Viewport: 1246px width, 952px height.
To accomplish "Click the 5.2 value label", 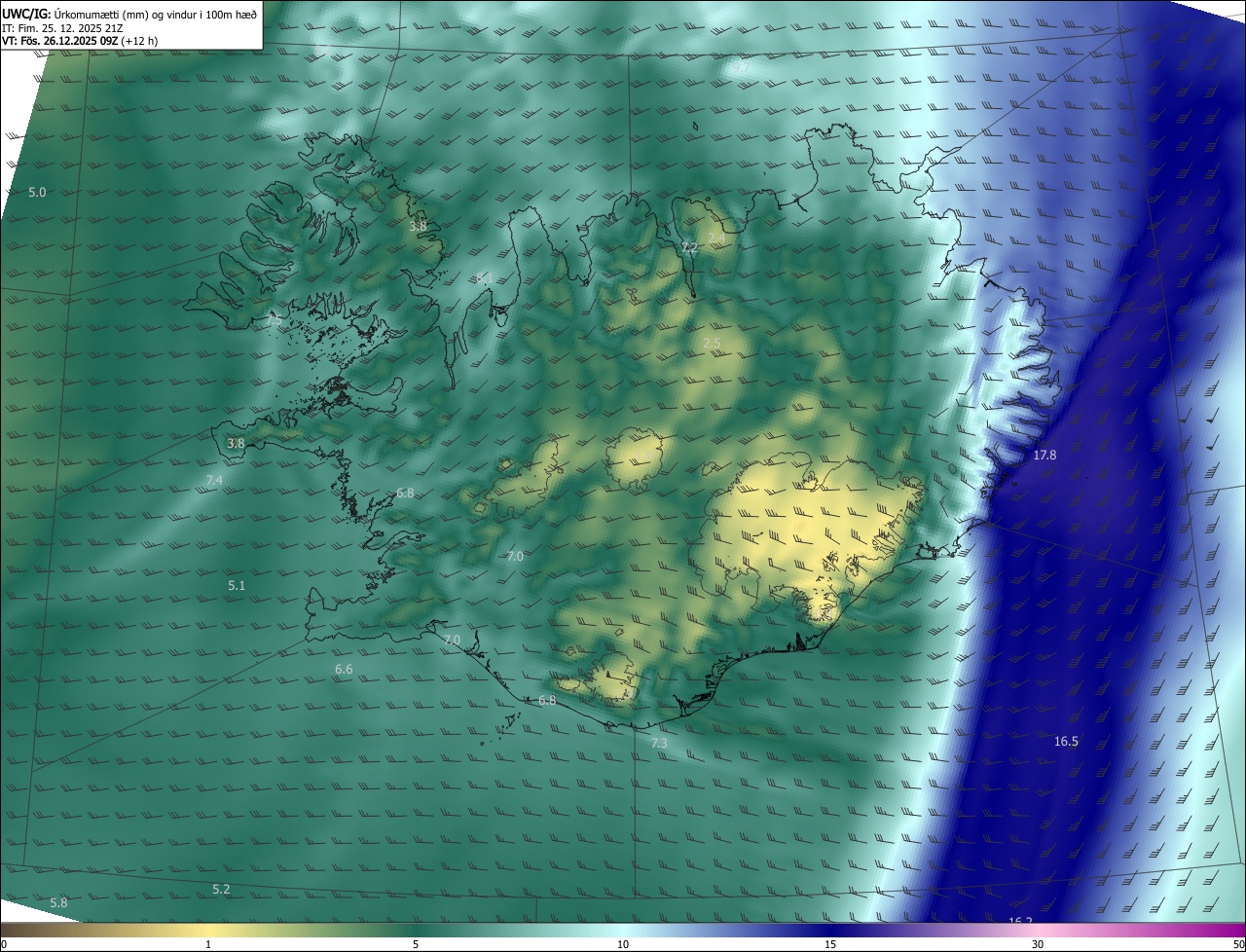I will (221, 890).
